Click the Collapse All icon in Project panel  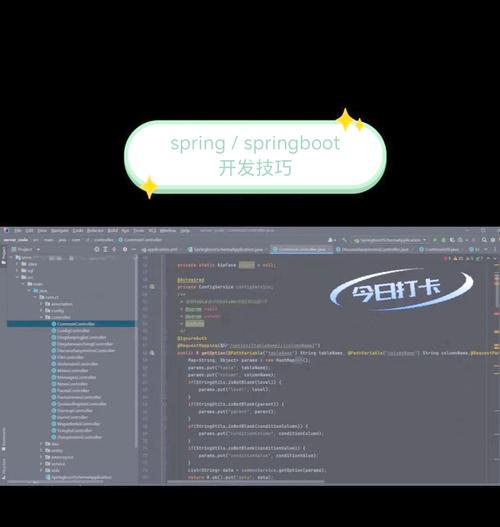[x=114, y=249]
